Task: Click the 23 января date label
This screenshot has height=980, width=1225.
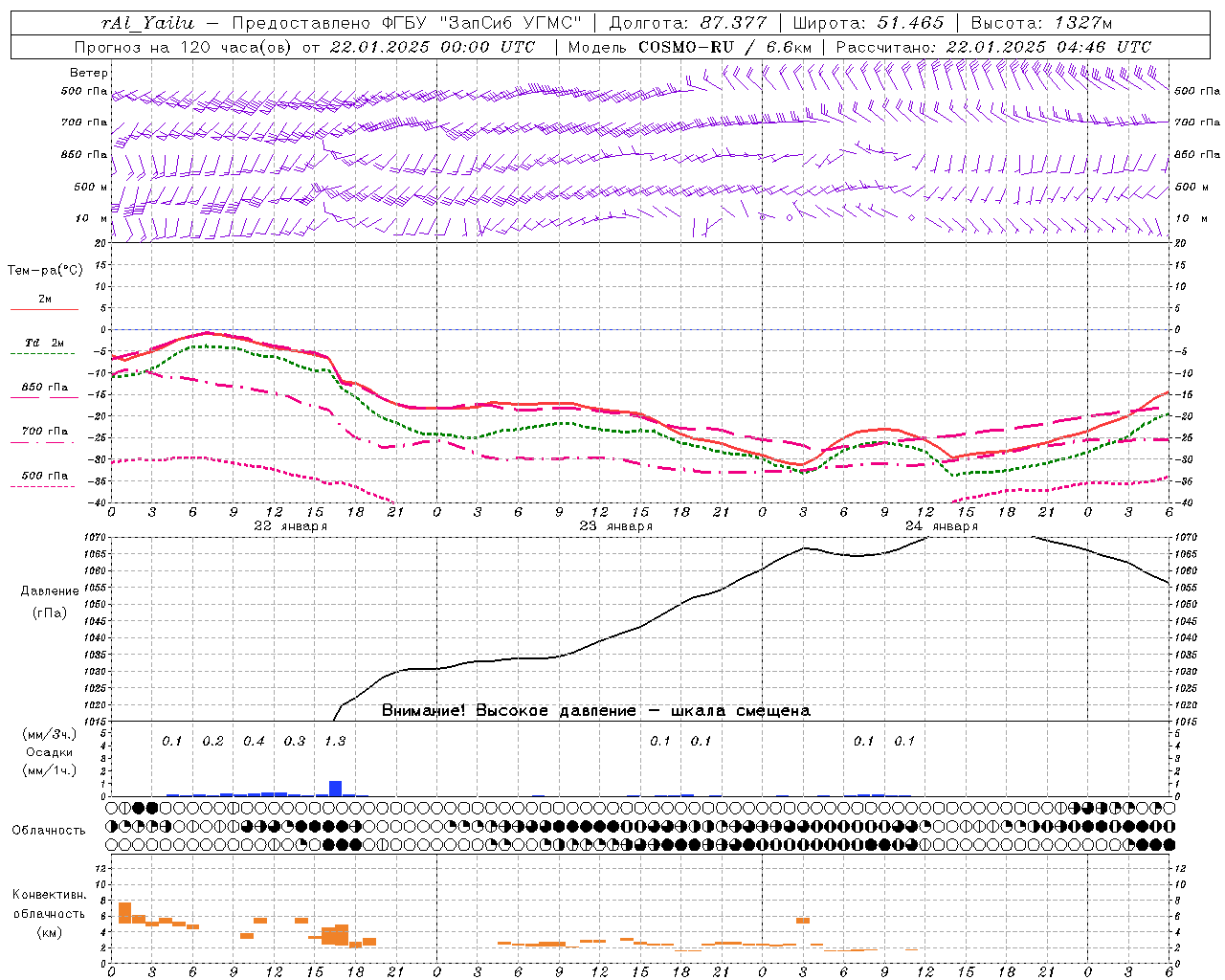Action: point(615,526)
